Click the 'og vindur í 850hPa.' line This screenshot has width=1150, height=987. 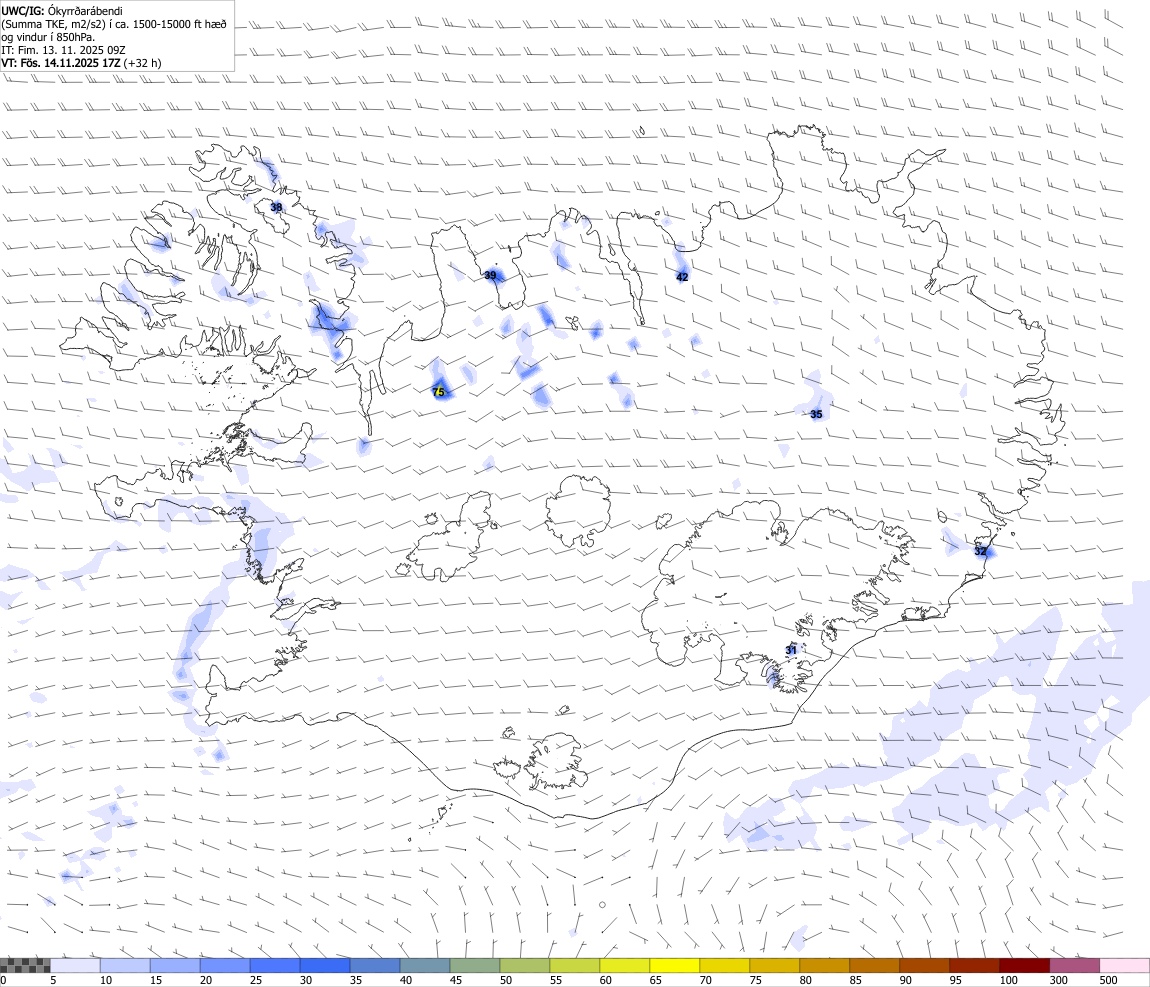48,37
